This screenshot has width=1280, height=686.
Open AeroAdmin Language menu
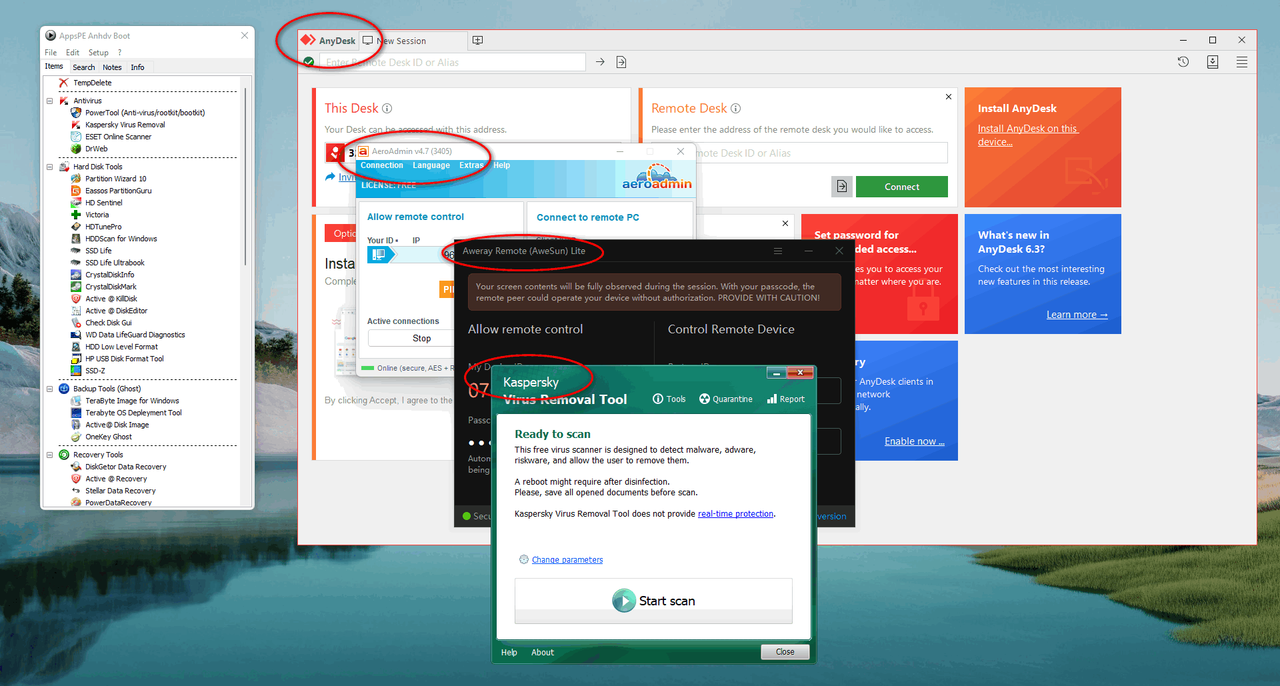[x=431, y=165]
